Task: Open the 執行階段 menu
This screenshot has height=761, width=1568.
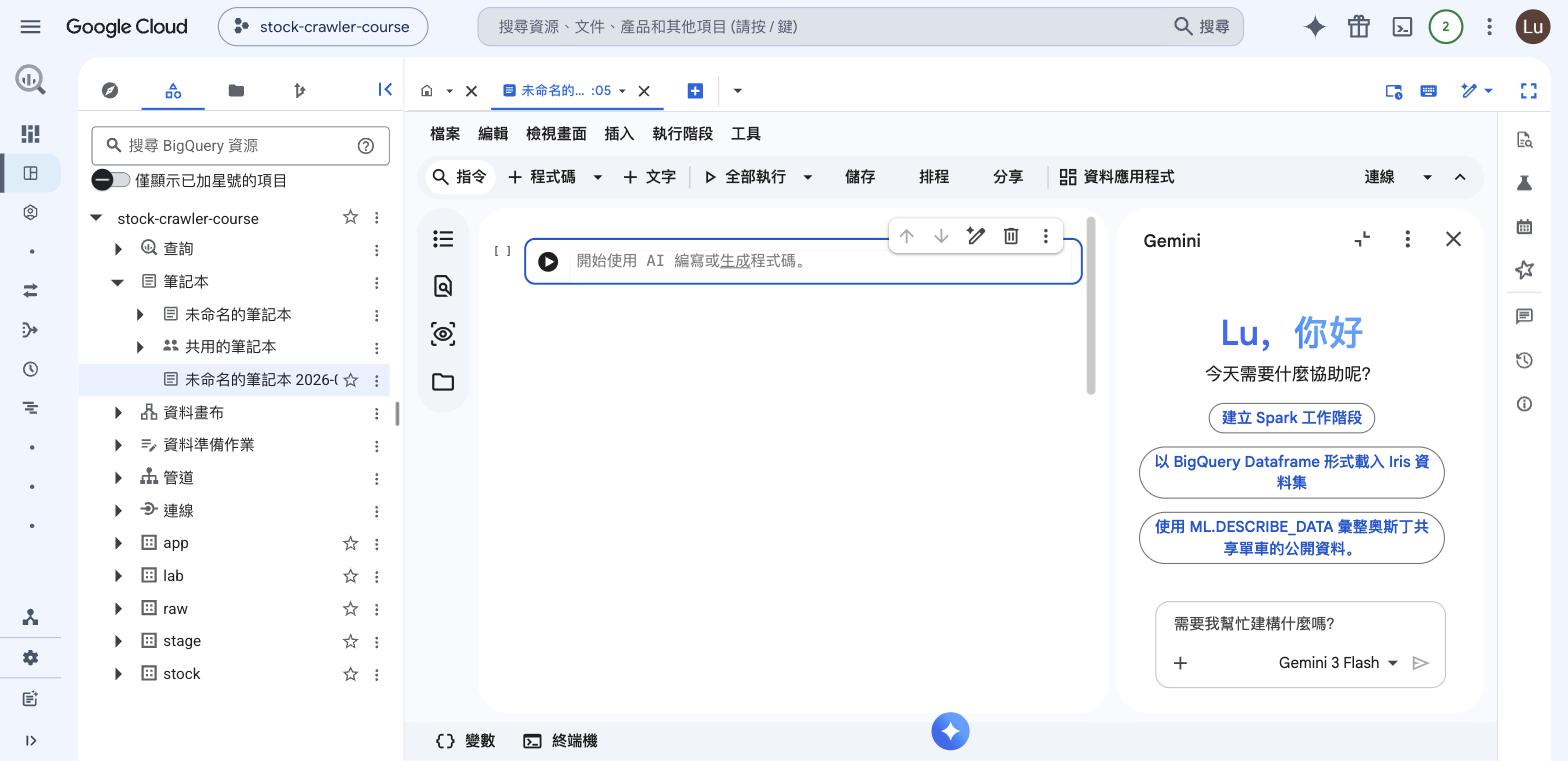Action: coord(683,134)
